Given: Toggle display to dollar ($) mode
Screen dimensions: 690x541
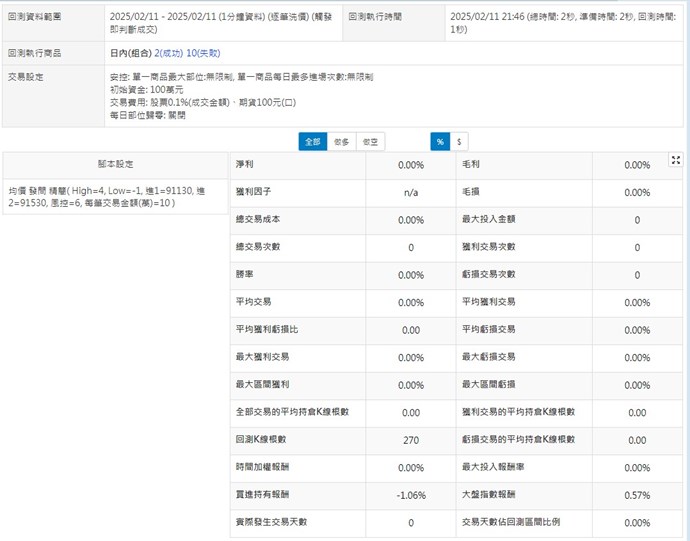Looking at the screenshot, I should (459, 142).
